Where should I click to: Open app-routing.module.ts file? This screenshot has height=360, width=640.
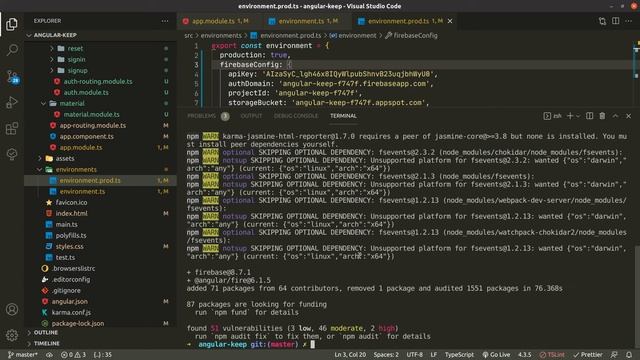[100, 125]
